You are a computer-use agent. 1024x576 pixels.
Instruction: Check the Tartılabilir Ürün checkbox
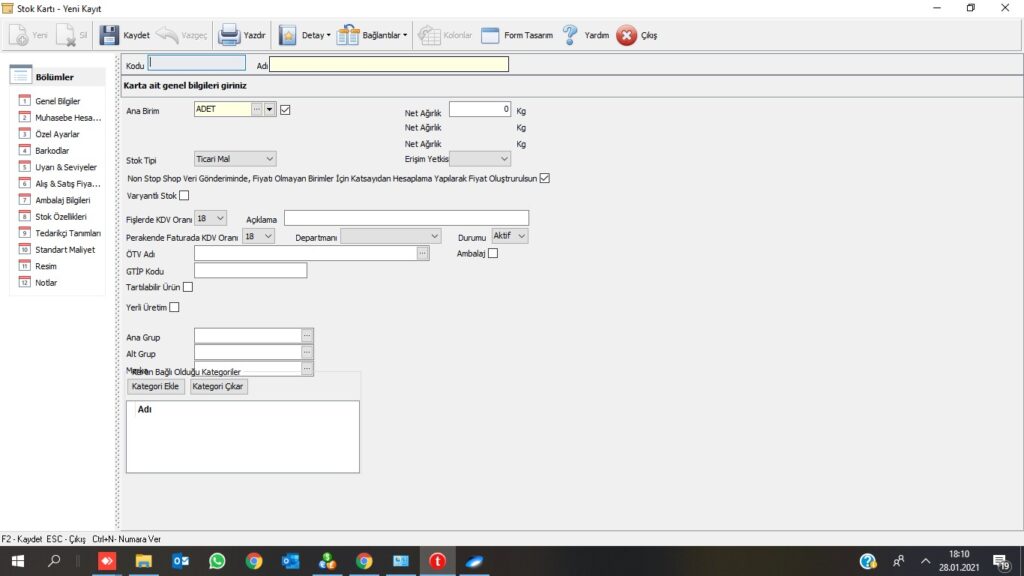(188, 287)
